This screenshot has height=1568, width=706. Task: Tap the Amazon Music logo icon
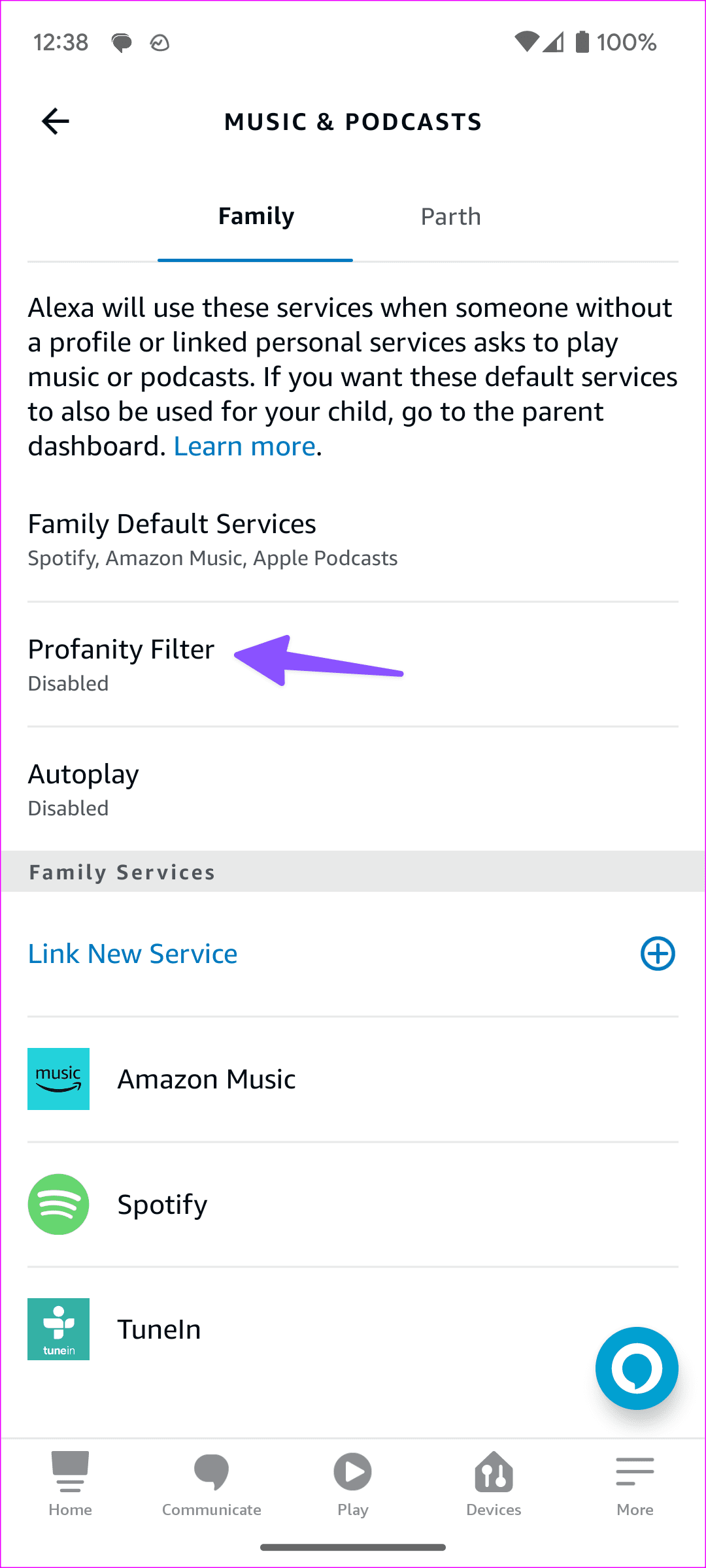59,1079
